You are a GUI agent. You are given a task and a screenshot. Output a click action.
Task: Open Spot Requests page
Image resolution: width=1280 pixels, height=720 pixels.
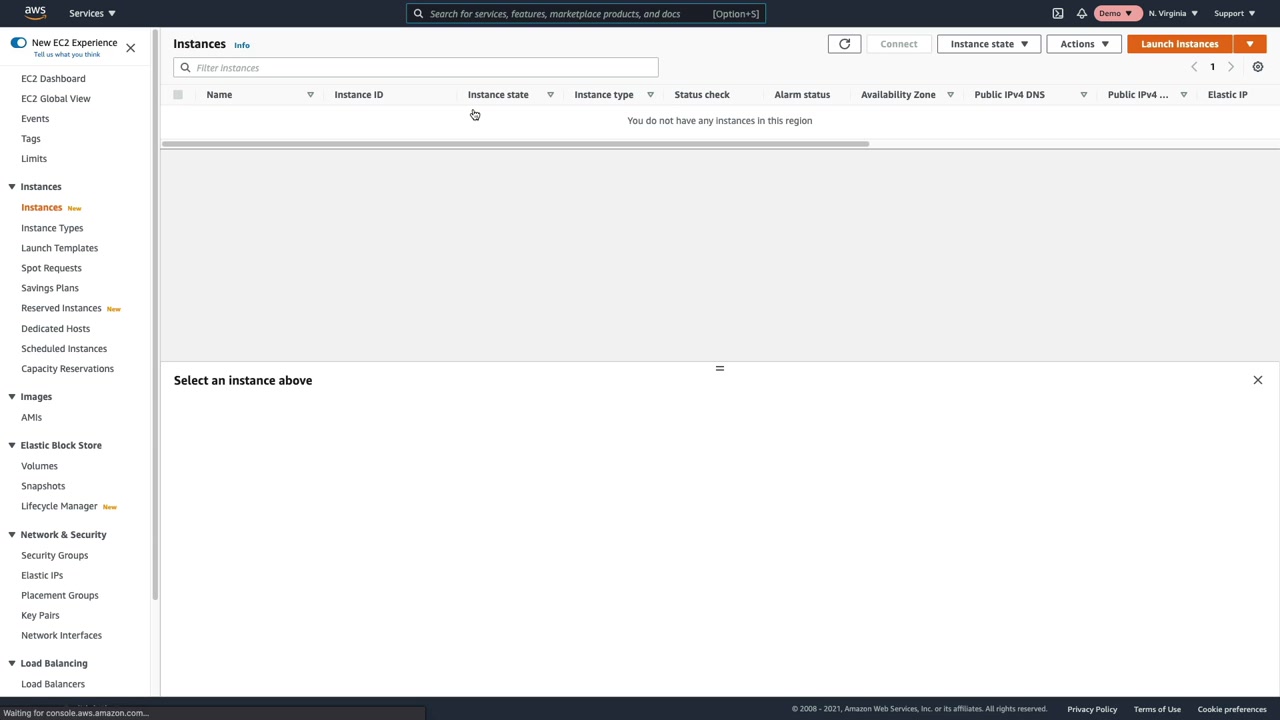tap(51, 268)
